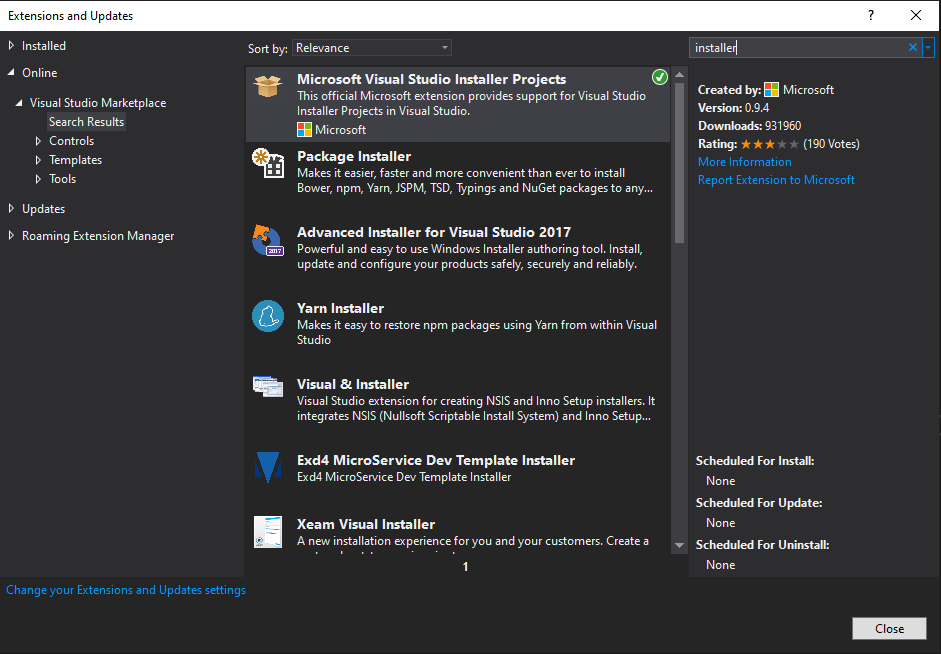
Task: Expand the Tools category
Action: pos(38,179)
